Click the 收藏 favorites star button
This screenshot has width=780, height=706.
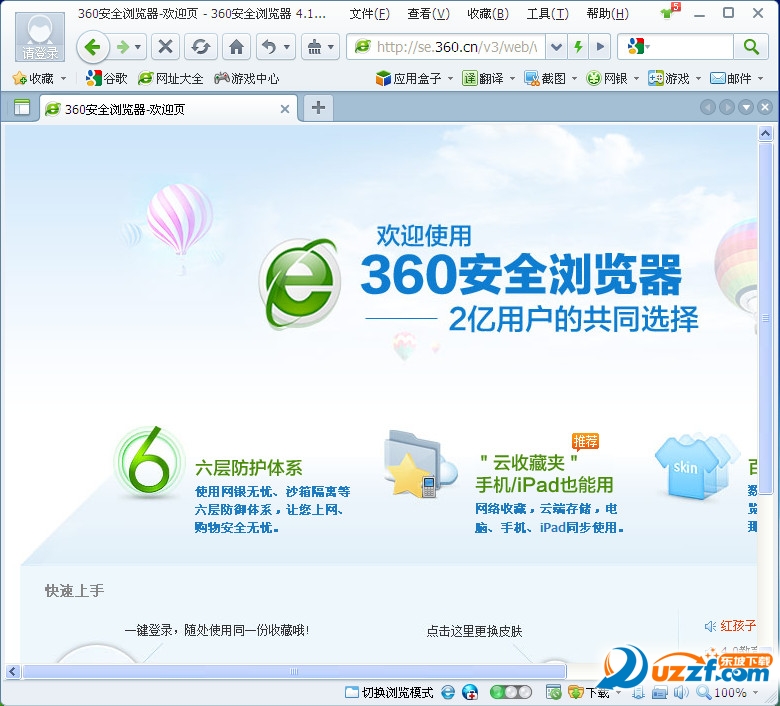(33, 79)
